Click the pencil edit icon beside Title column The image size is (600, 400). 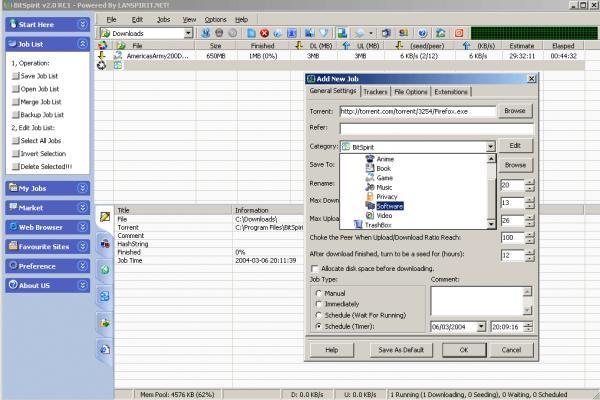104,217
